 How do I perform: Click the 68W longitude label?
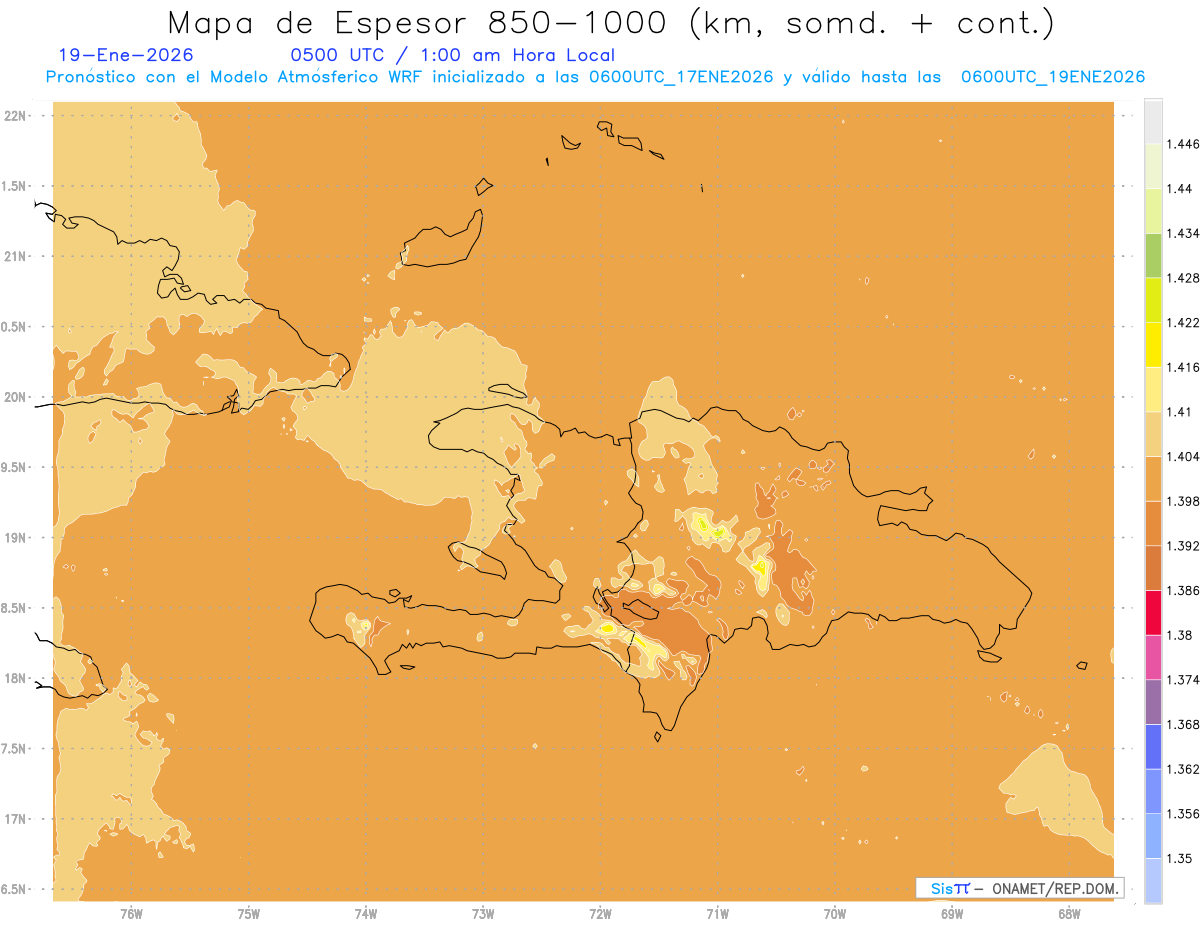click(x=1069, y=913)
